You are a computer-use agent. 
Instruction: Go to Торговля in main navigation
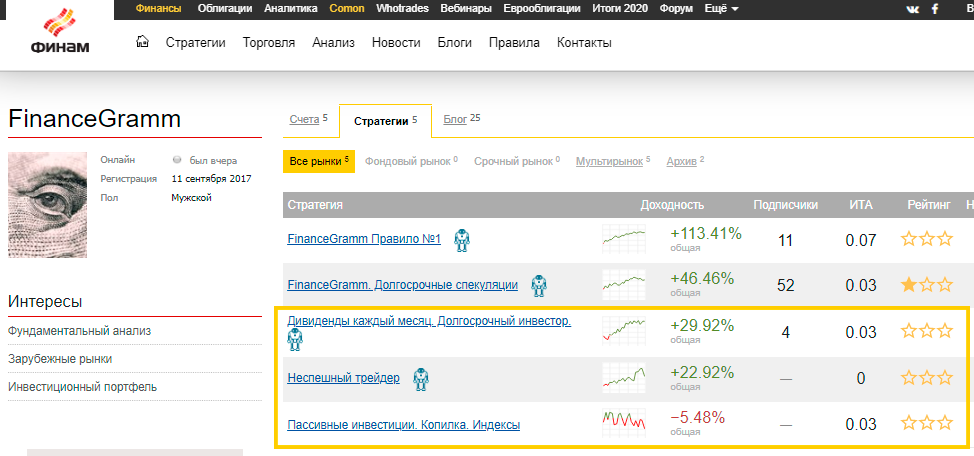[269, 43]
